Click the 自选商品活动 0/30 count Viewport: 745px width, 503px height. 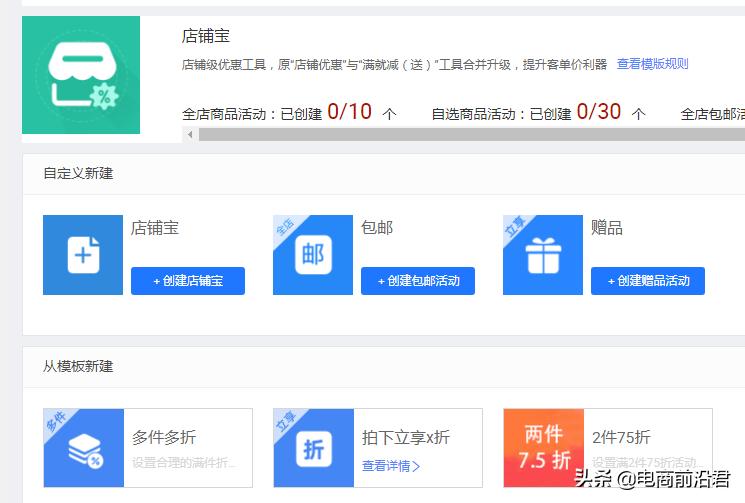[x=599, y=112]
